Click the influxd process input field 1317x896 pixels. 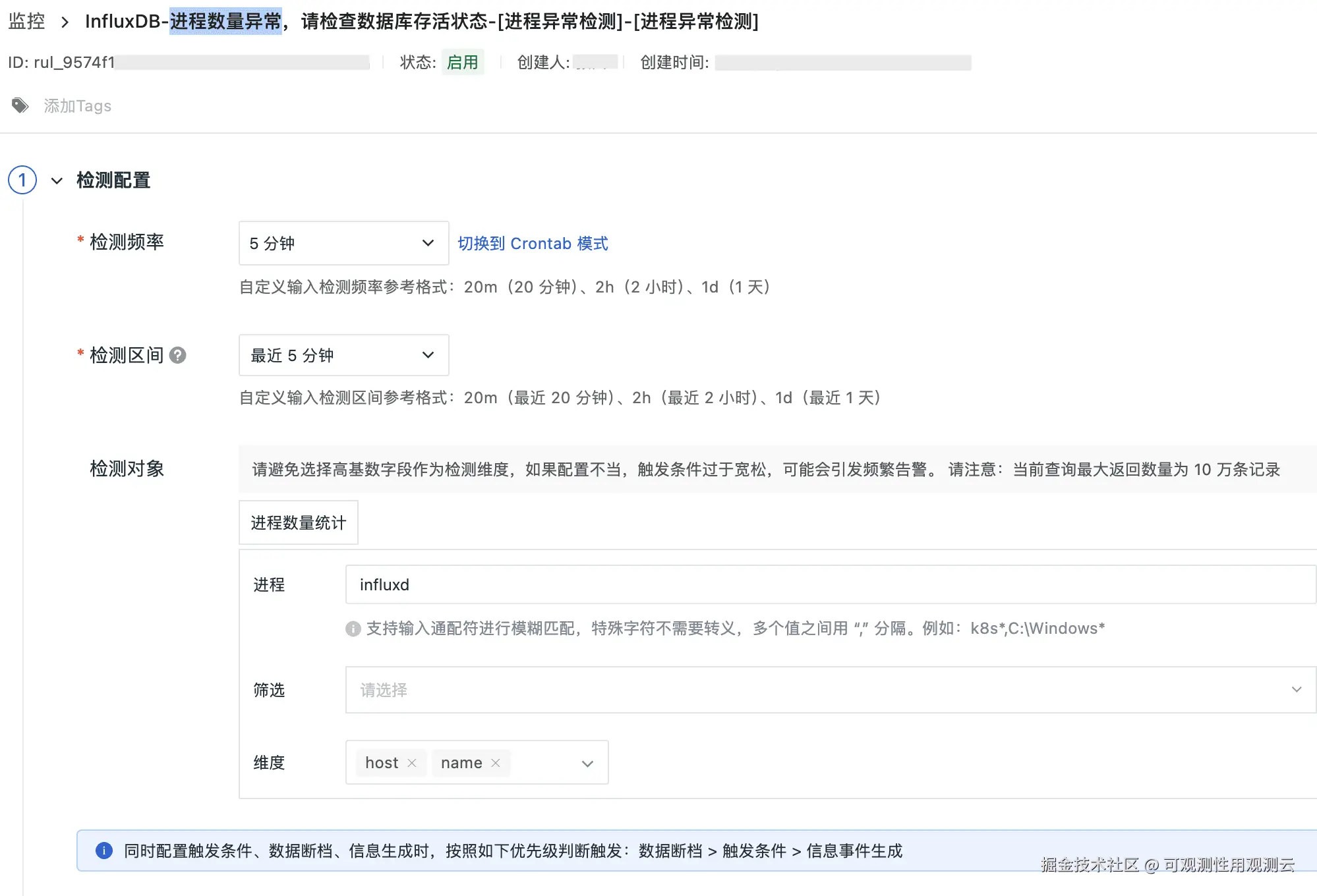[830, 584]
